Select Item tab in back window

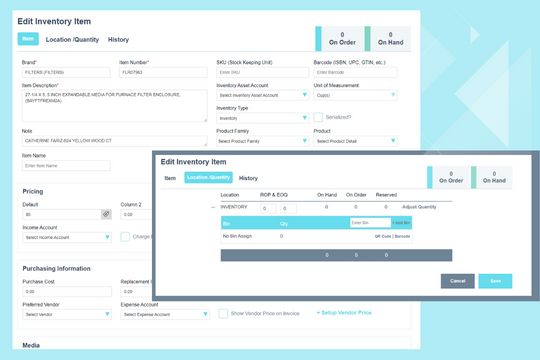tap(28, 39)
